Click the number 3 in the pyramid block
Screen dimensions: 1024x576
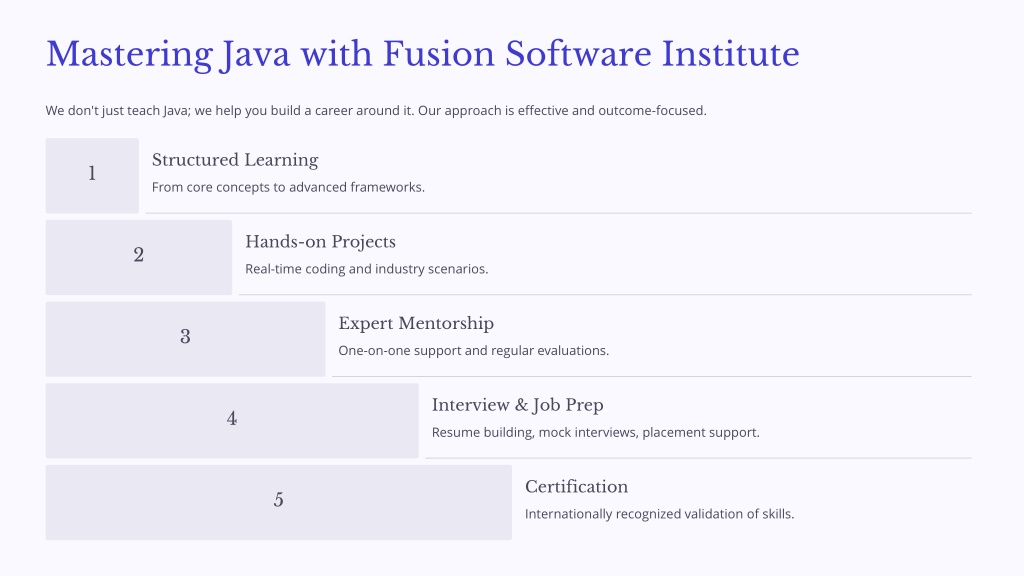[x=185, y=337]
